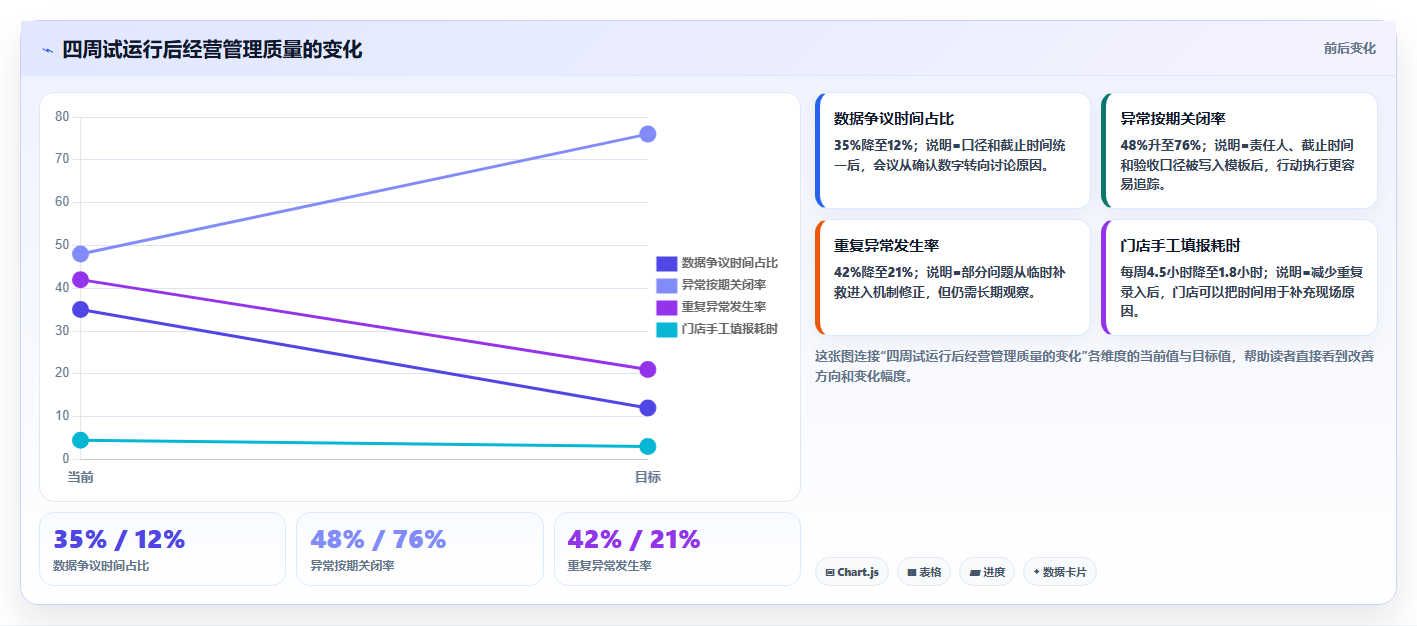Toggle the 异常按期关闭率 legend swatch
Image resolution: width=1417 pixels, height=626 pixels.
click(666, 285)
